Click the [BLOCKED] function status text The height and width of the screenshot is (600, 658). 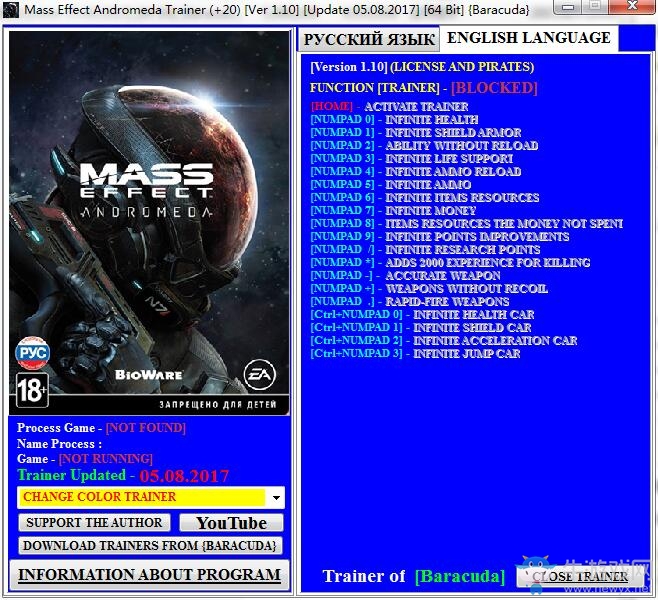tap(494, 88)
